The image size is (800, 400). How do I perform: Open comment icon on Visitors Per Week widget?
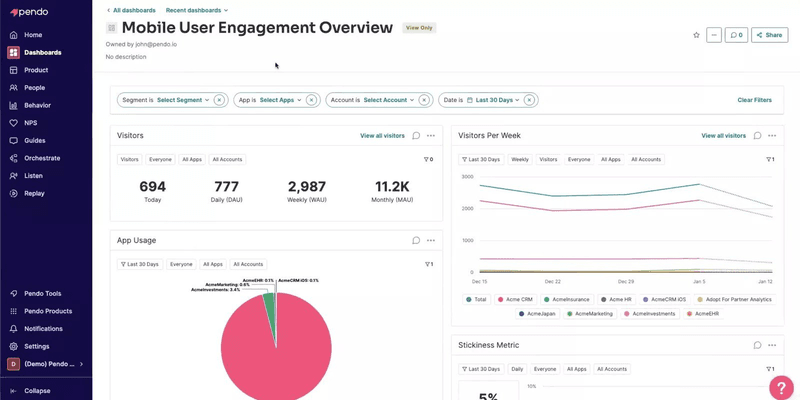click(x=757, y=135)
